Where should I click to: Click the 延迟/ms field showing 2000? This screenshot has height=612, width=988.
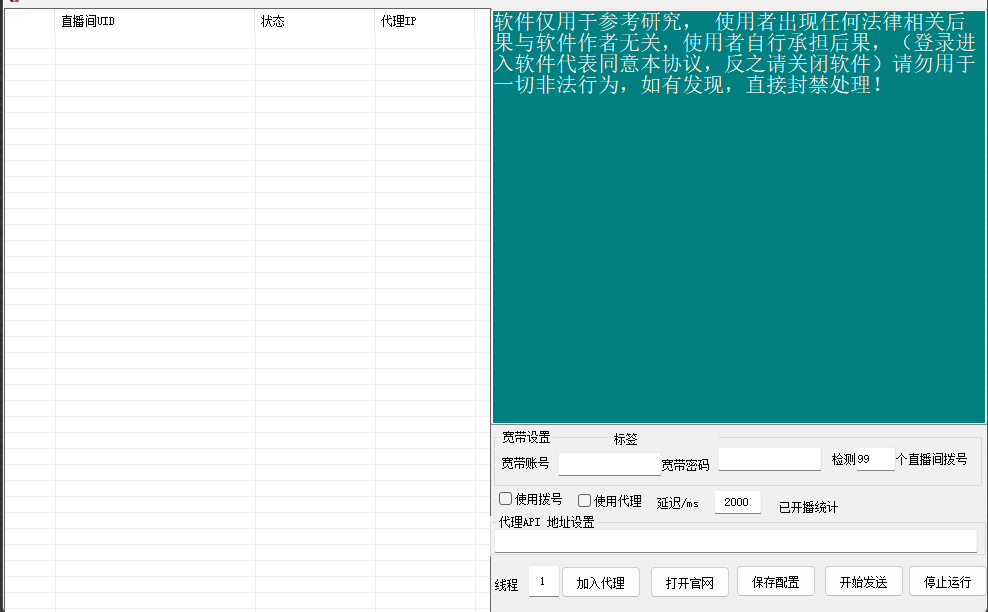[x=737, y=502]
